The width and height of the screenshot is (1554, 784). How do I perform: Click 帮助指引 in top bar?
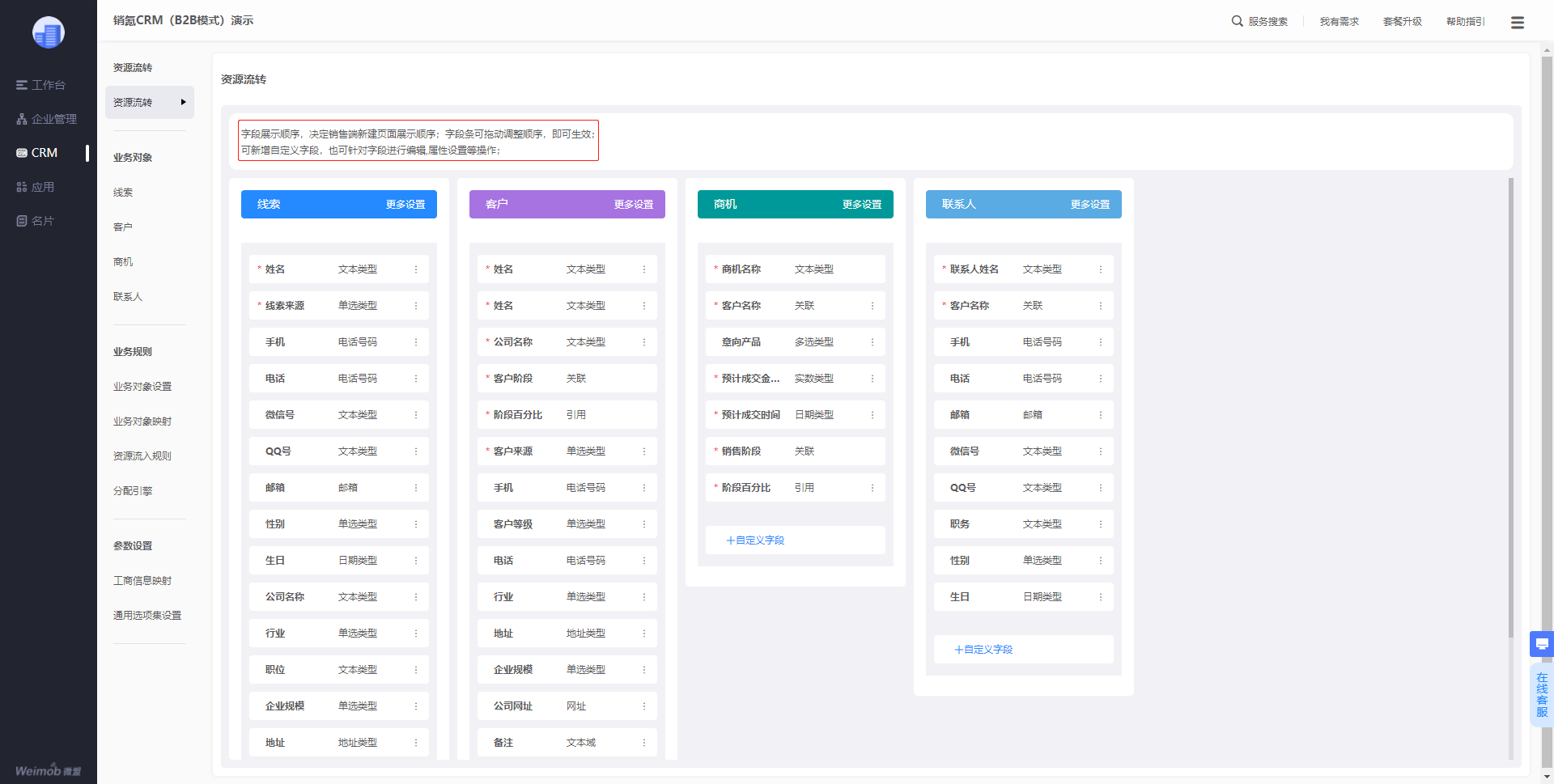tap(1466, 22)
